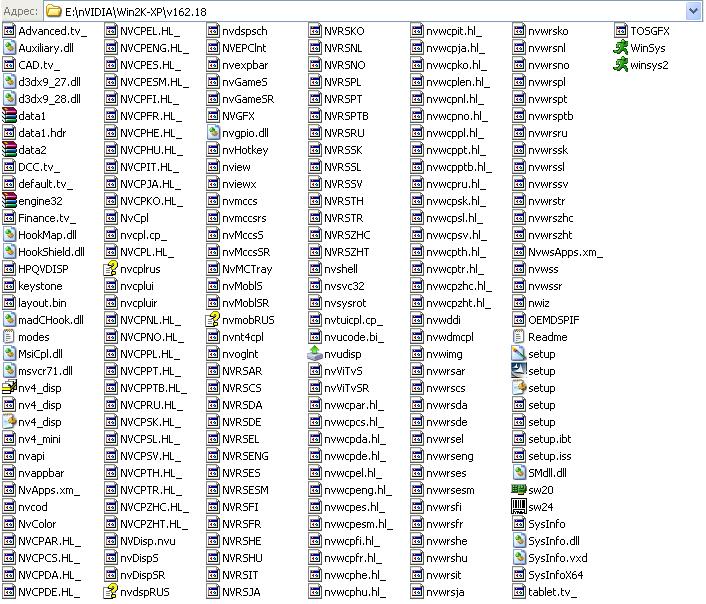Select the NvMCTray file
This screenshot has width=706, height=604.
240,269
